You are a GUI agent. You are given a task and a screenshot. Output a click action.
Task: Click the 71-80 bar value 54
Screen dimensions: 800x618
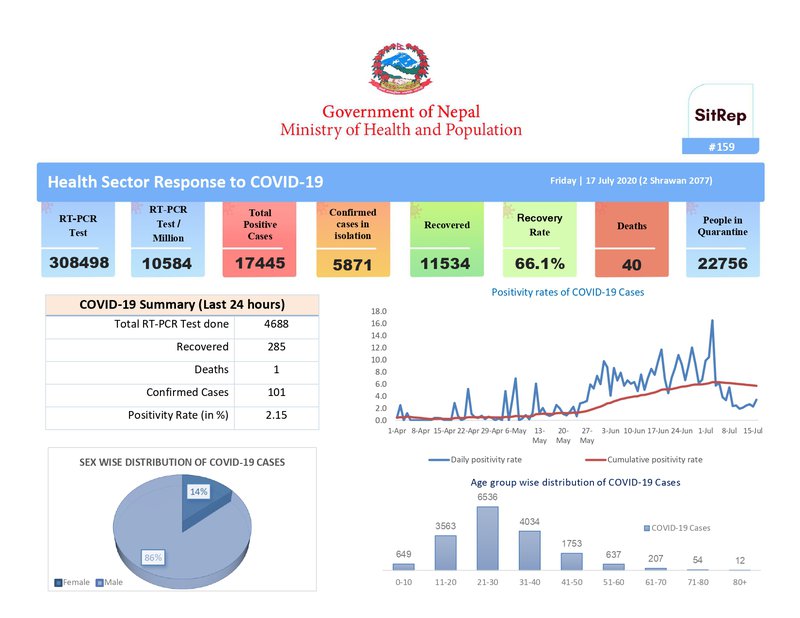(x=697, y=560)
